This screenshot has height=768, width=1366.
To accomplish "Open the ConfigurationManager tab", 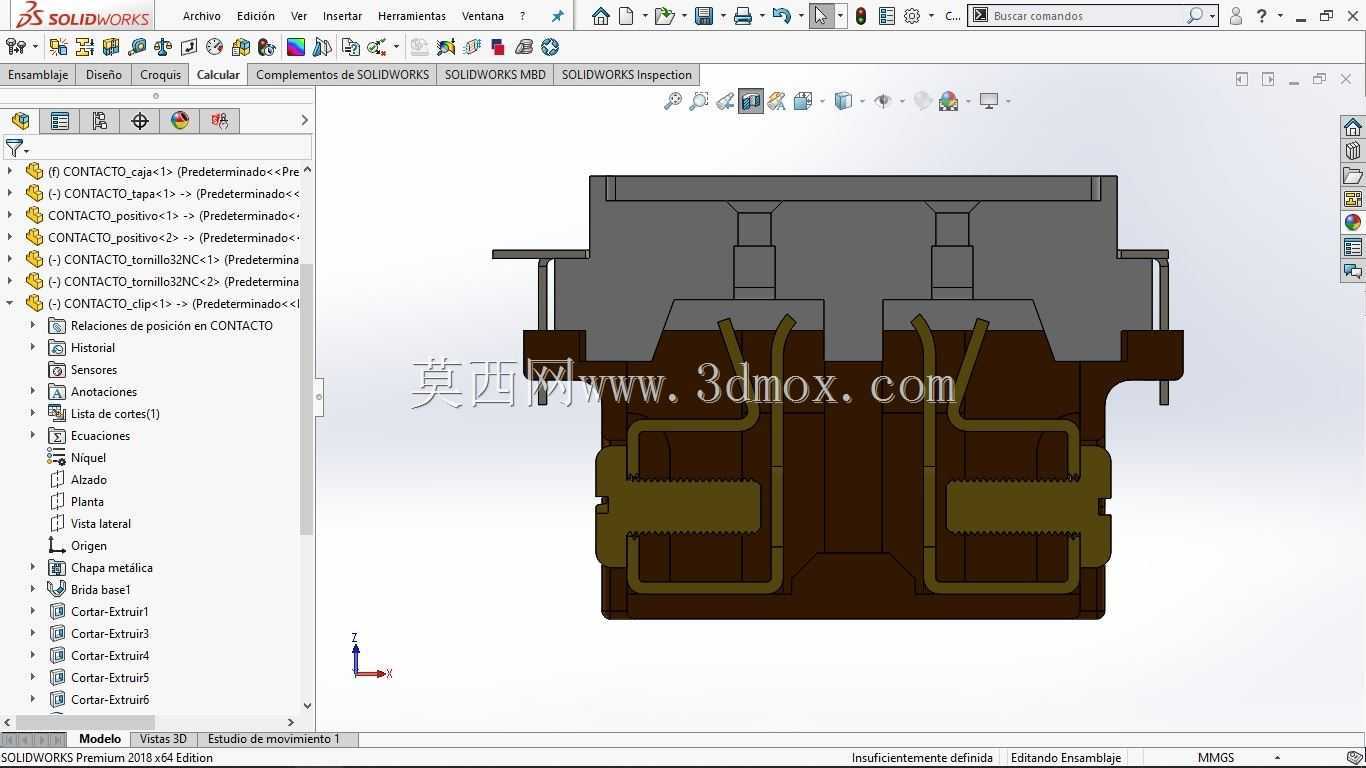I will pyautogui.click(x=100, y=121).
